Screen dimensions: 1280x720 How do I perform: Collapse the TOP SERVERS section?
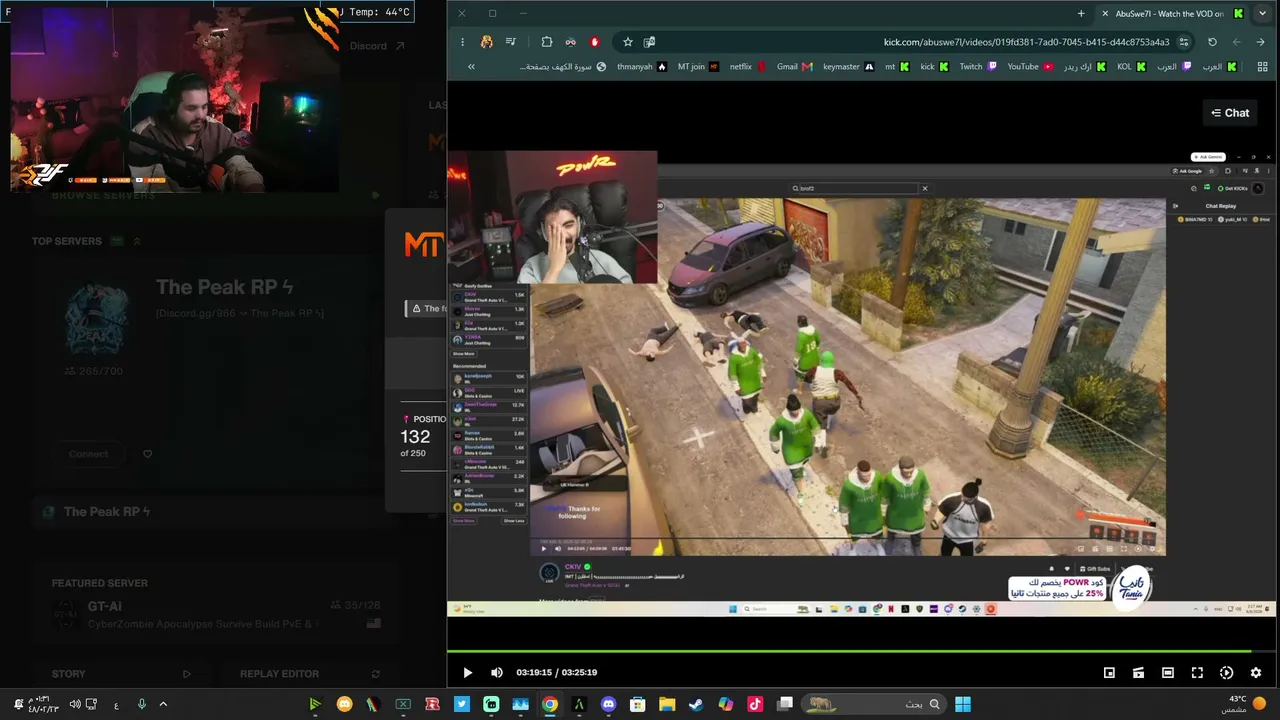coord(137,241)
